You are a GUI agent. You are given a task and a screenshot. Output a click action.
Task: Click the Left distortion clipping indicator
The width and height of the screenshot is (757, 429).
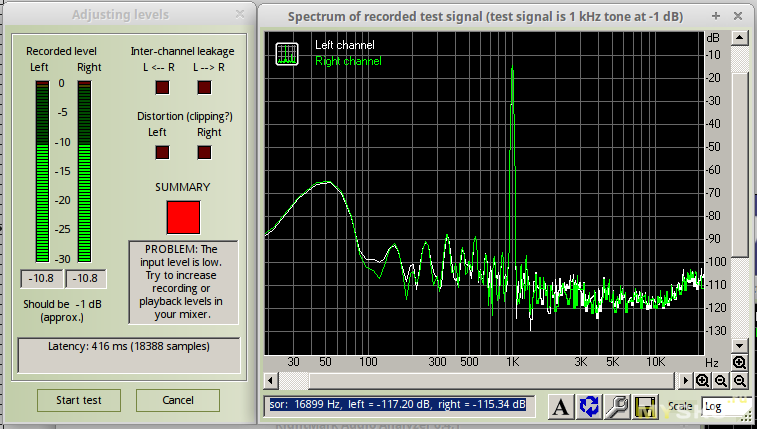(162, 152)
